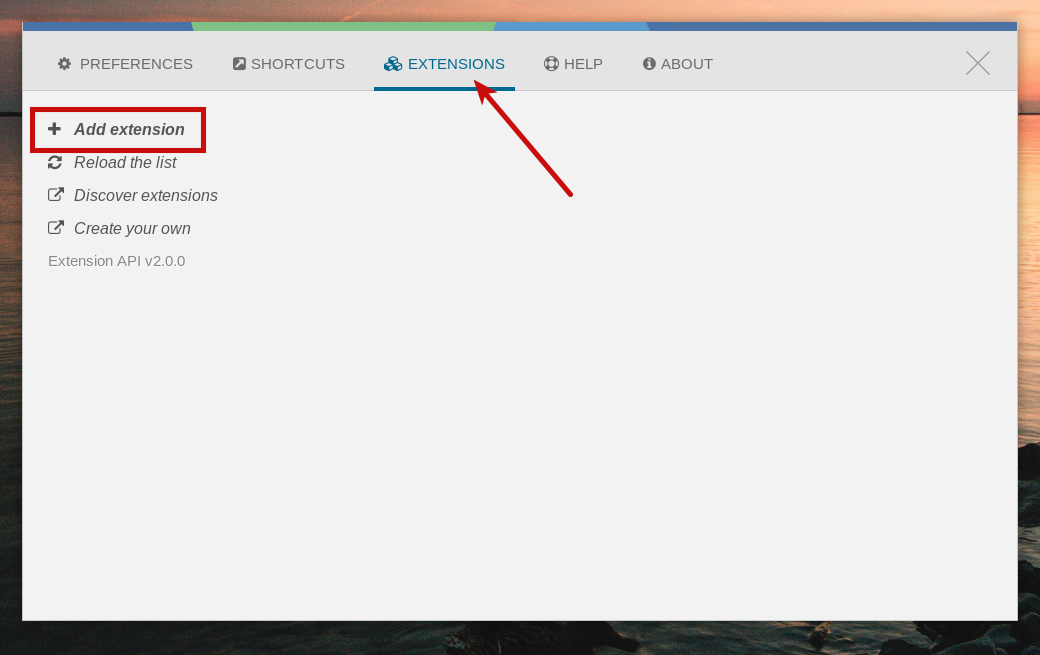Click the extensions icon beside EXTENSIONS
1040x655 pixels.
pos(392,63)
